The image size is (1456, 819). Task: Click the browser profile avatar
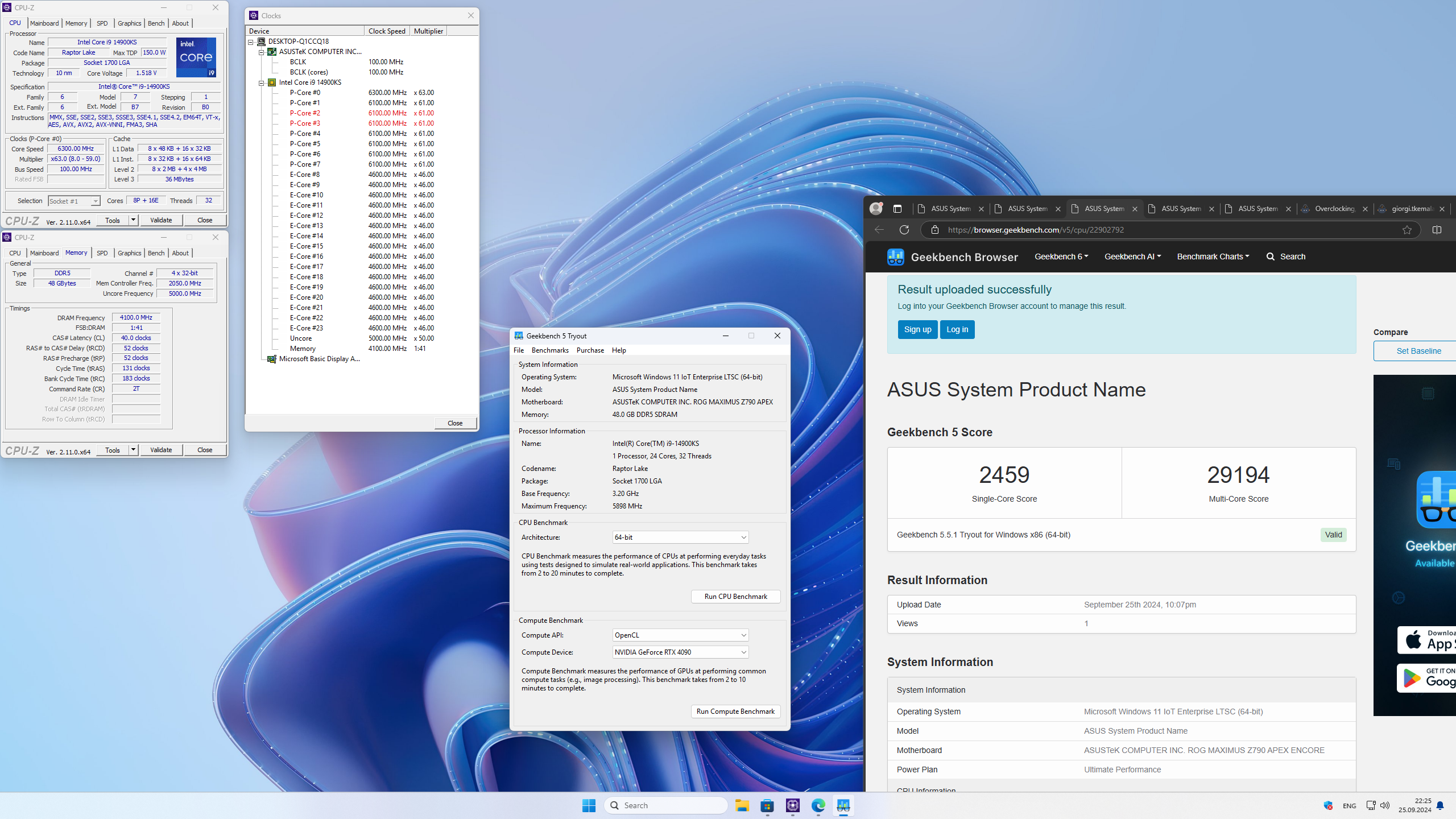[x=876, y=209]
